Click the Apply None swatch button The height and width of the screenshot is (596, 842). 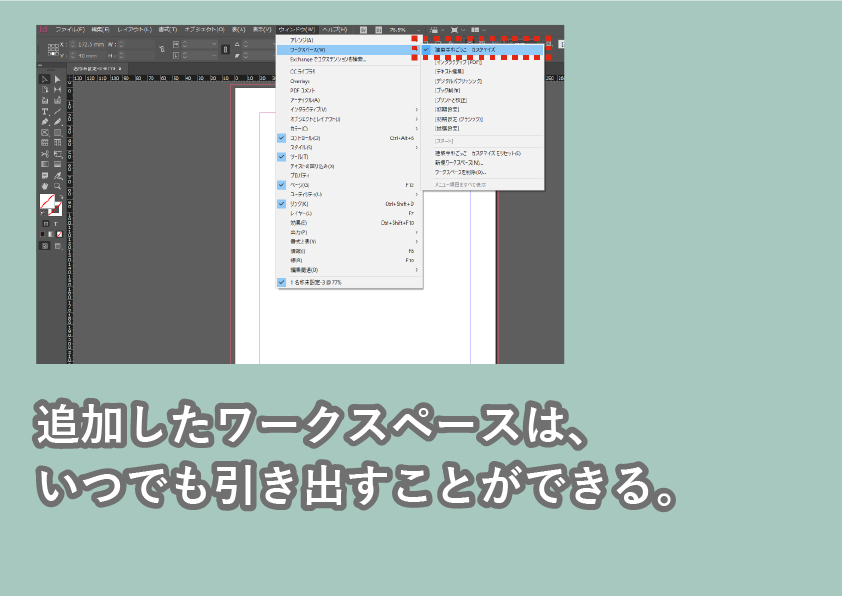click(60, 235)
